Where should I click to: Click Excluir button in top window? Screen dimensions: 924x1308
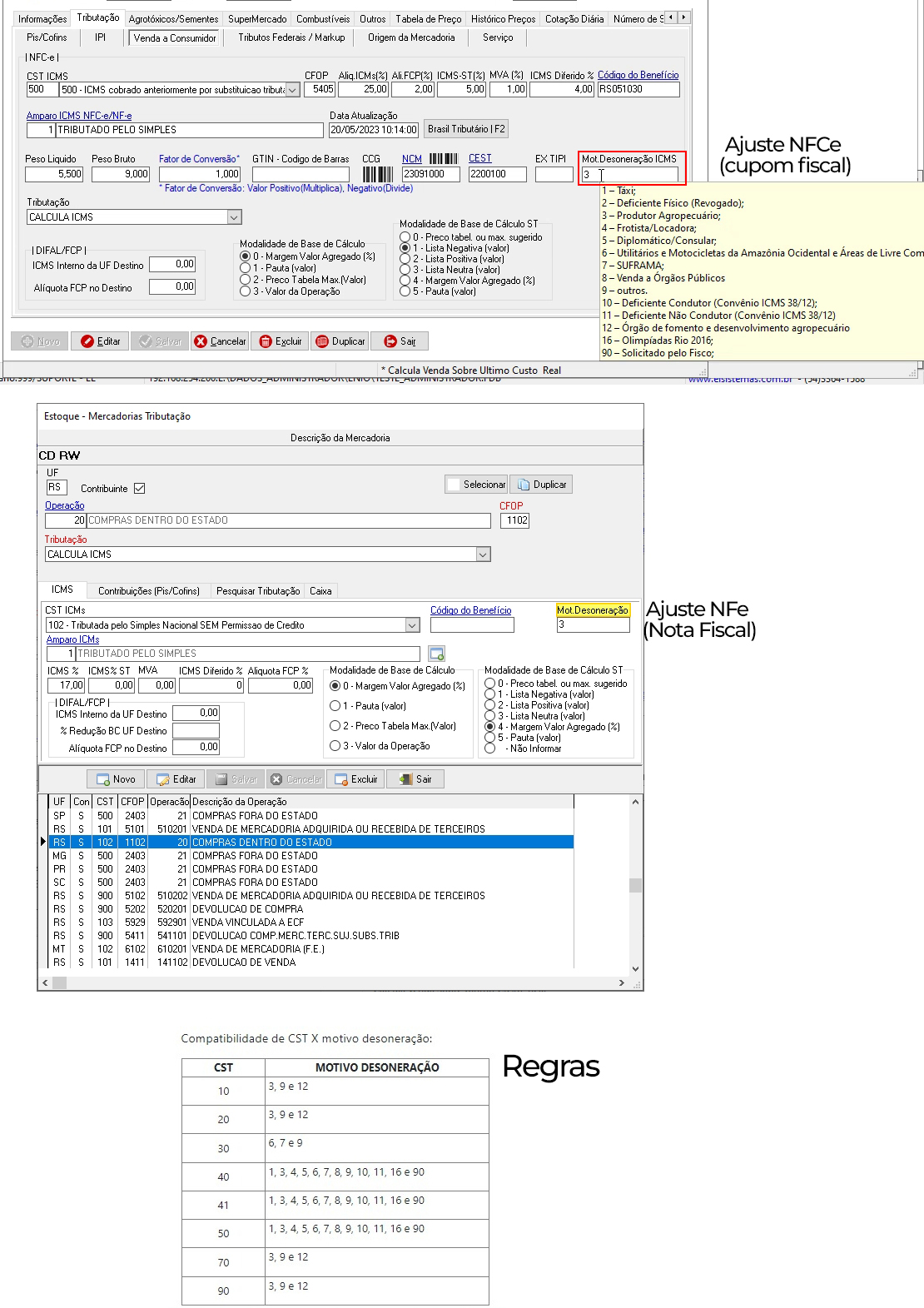280,341
